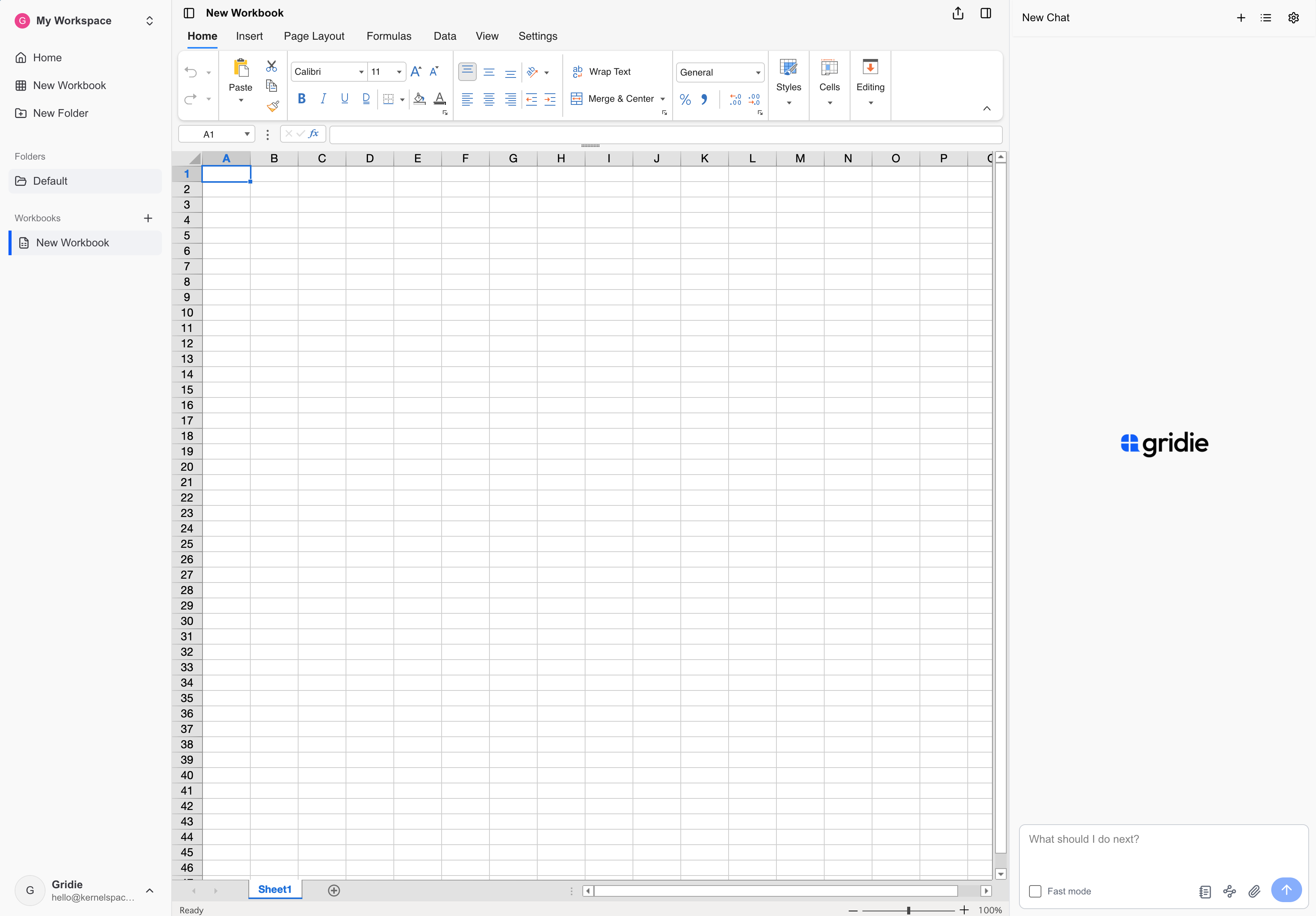Viewport: 1316px width, 916px height.
Task: Click the attachment paperclip in the chat box
Action: click(x=1255, y=891)
